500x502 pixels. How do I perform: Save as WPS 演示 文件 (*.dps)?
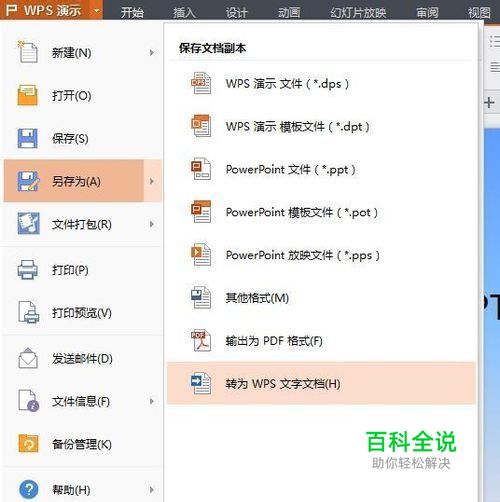(321, 83)
